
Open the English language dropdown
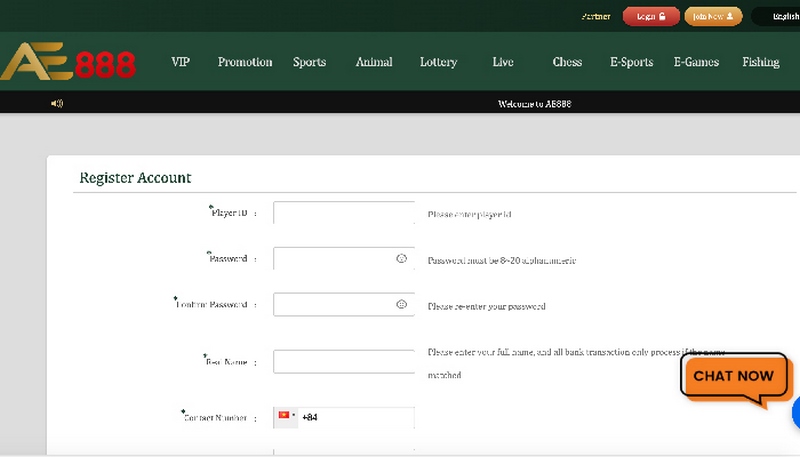tap(778, 16)
